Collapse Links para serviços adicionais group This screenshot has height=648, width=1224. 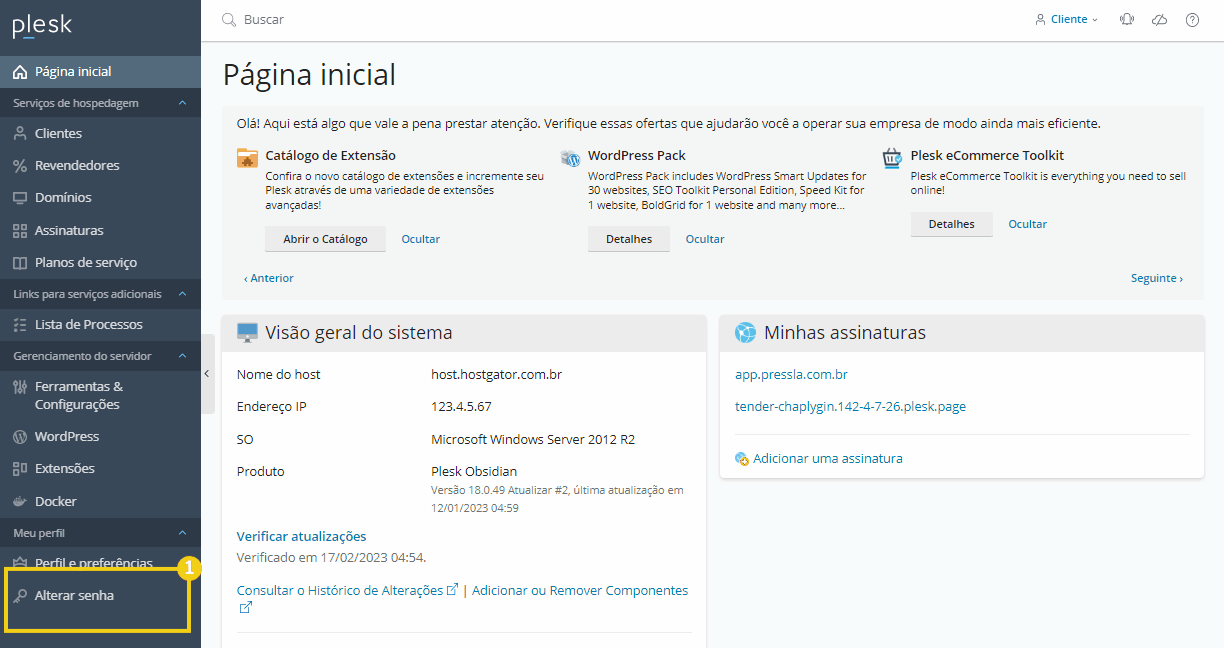[x=182, y=294]
